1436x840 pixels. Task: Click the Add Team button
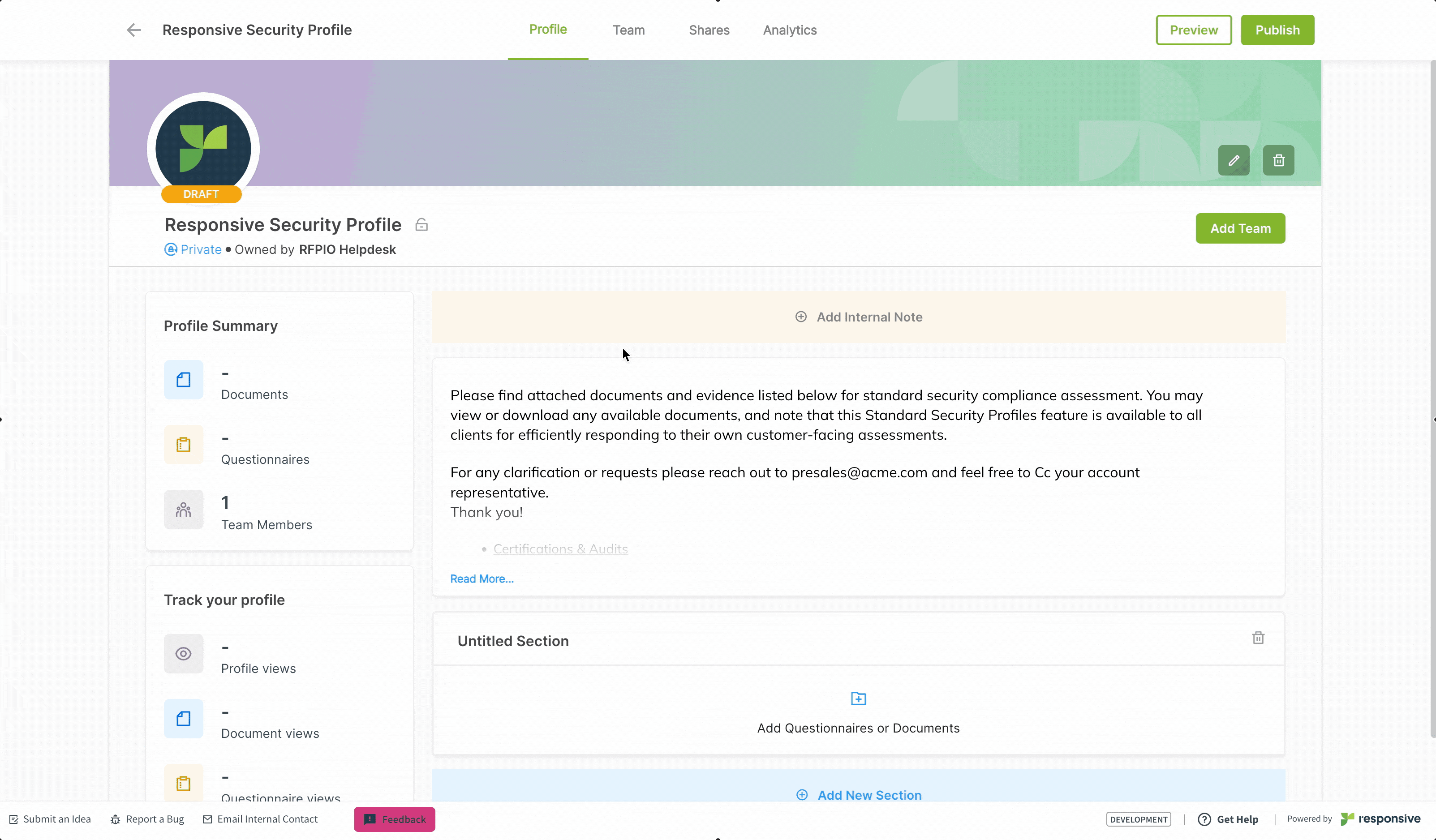(1240, 228)
